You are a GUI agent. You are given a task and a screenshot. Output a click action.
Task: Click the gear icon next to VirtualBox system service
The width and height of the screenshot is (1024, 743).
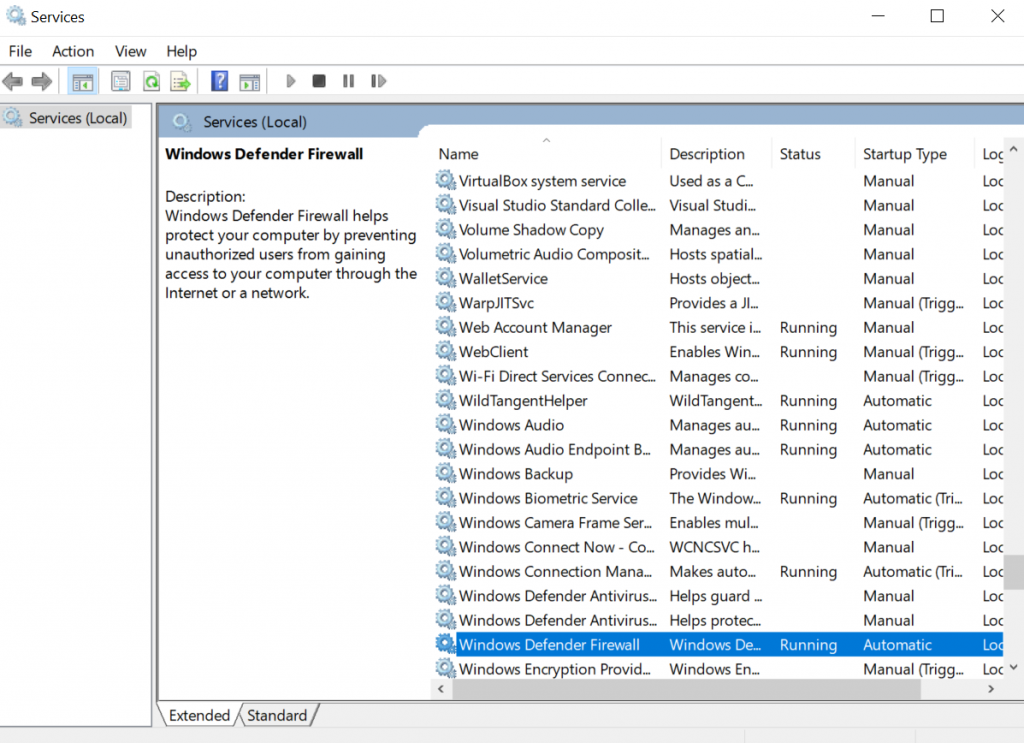pos(445,180)
